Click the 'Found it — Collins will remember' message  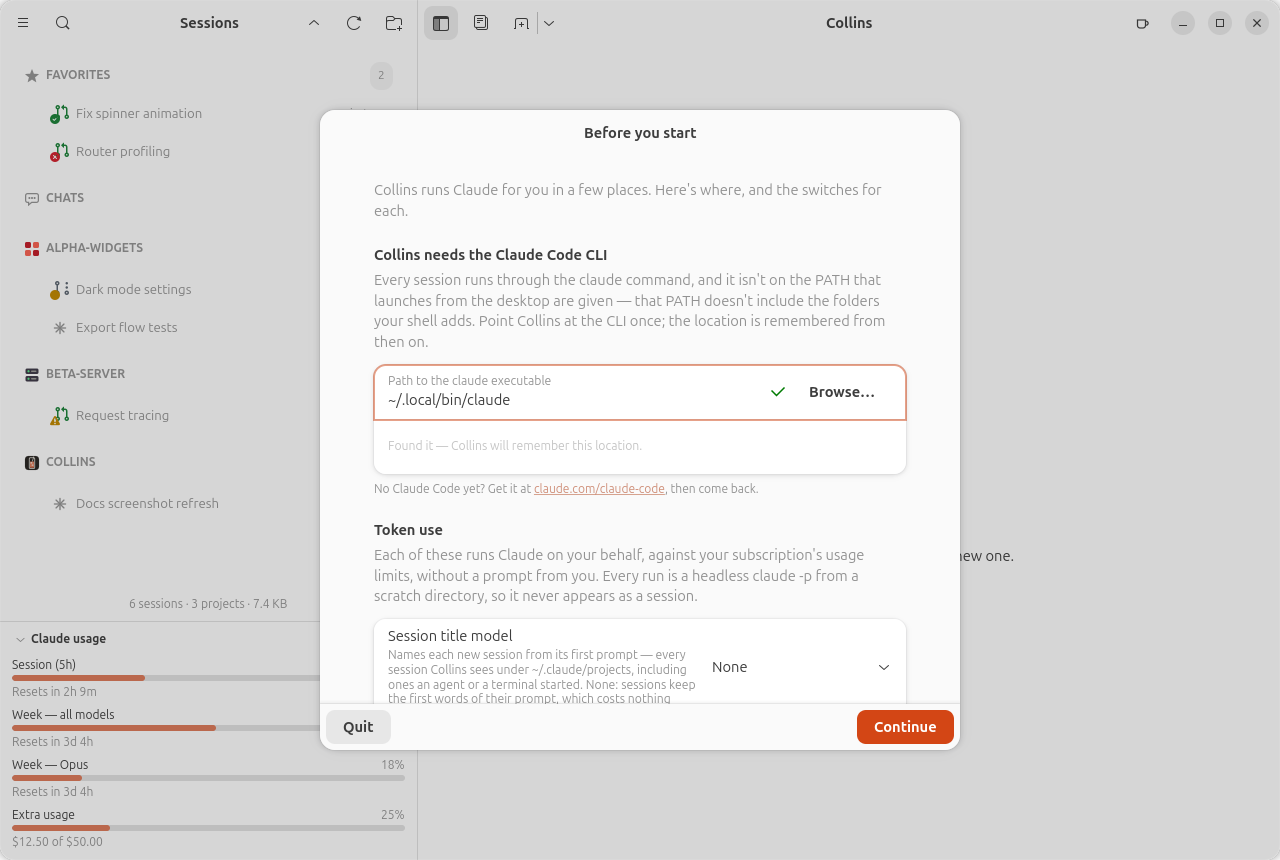515,446
